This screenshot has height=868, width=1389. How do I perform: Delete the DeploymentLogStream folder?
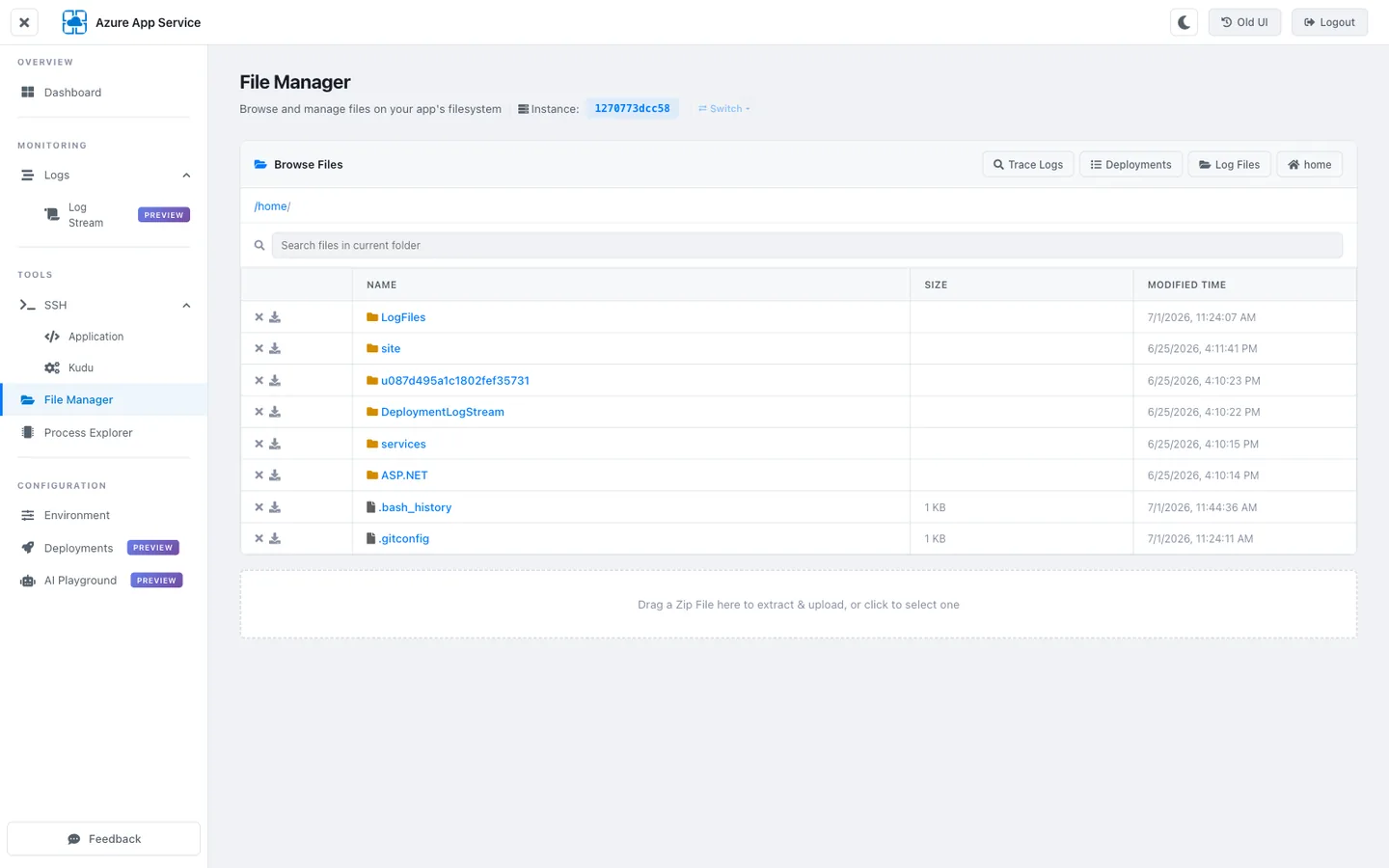259,412
